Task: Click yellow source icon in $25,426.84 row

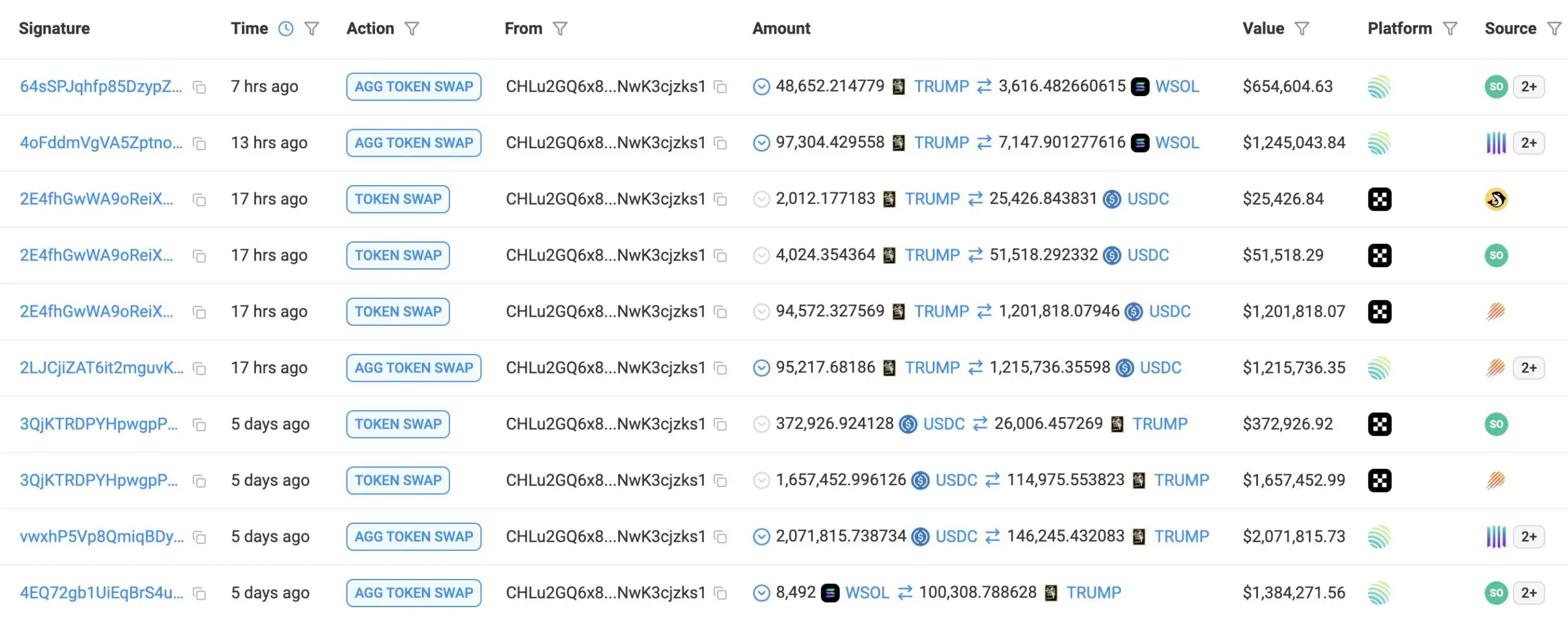Action: (x=1496, y=199)
